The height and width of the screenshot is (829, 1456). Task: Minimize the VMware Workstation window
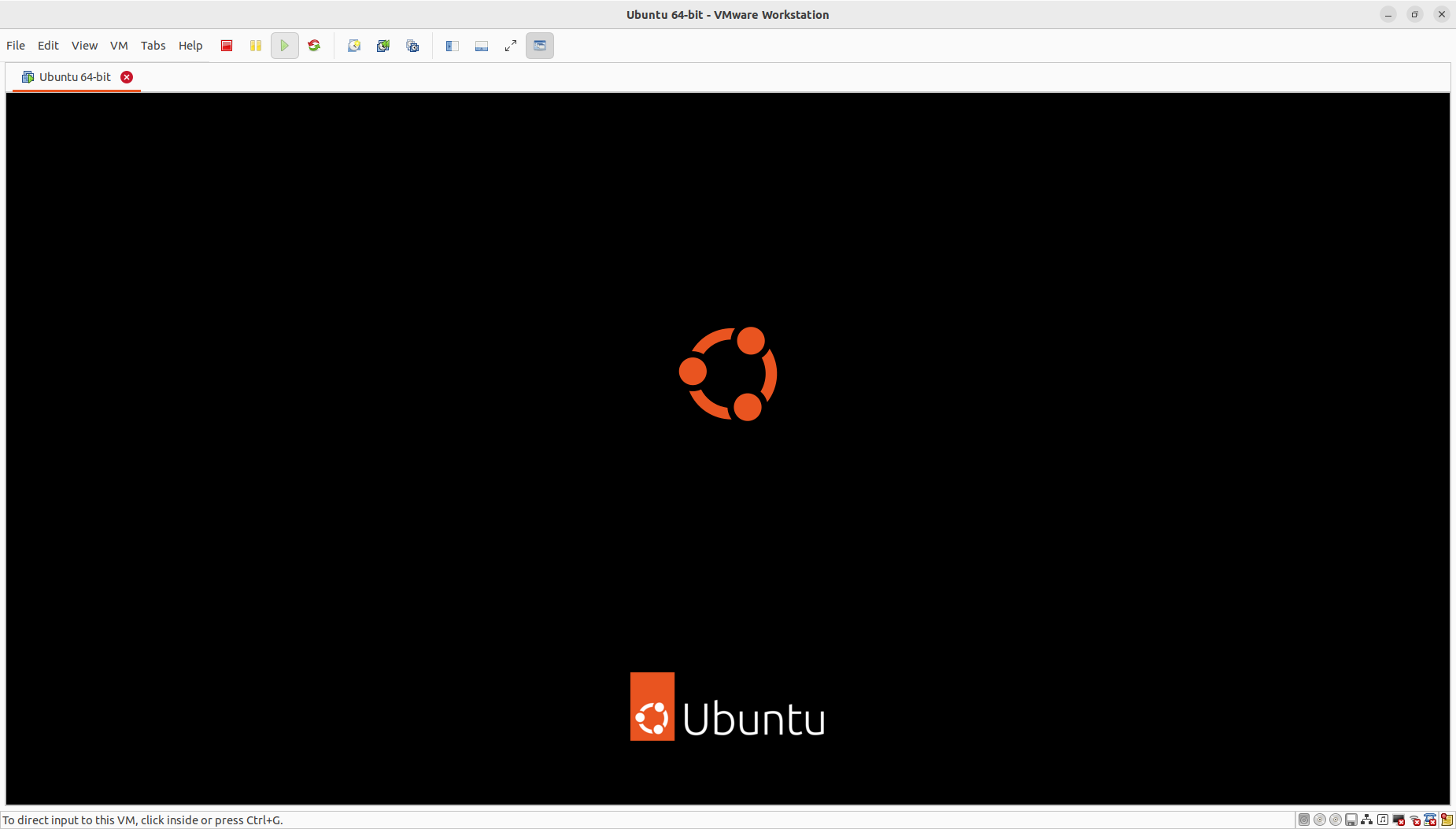click(x=1388, y=14)
